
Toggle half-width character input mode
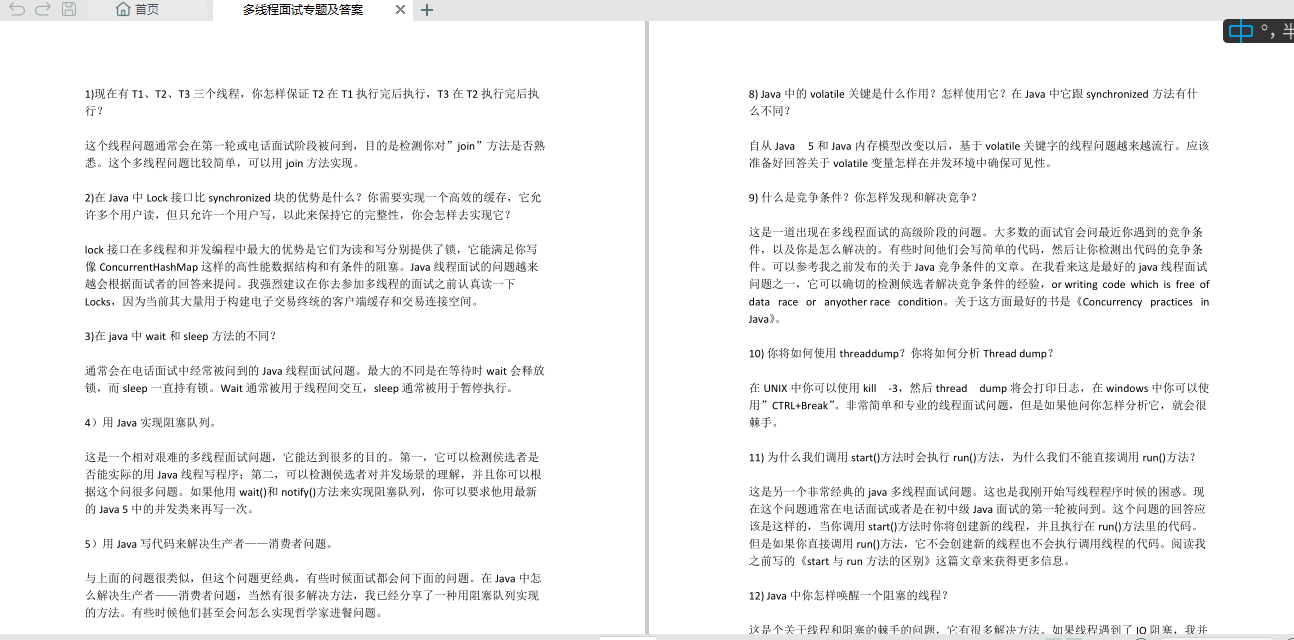(1289, 30)
